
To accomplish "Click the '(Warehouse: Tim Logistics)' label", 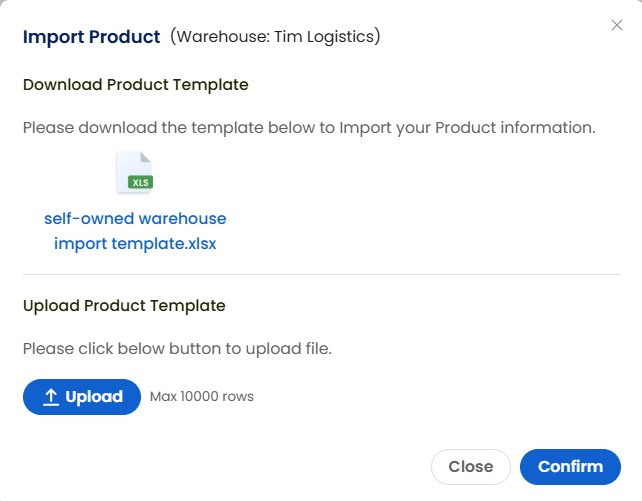I will tap(275, 36).
